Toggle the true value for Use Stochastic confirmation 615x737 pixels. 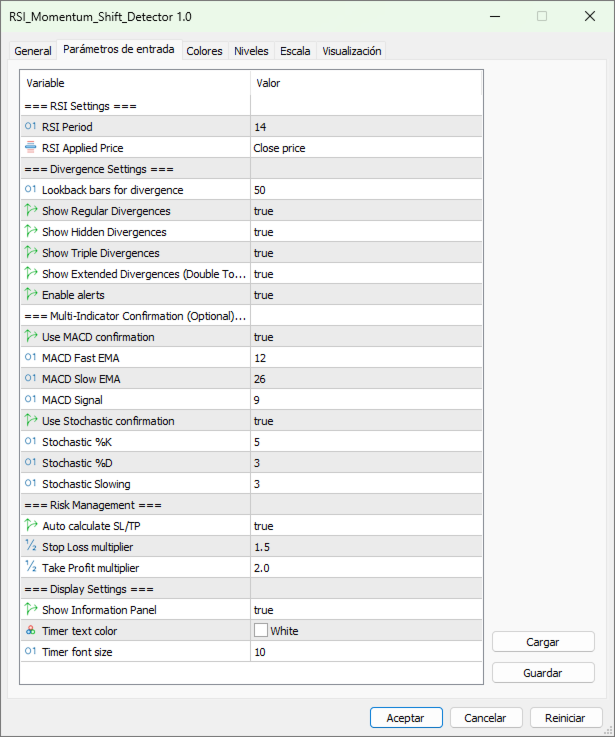pyautogui.click(x=366, y=421)
